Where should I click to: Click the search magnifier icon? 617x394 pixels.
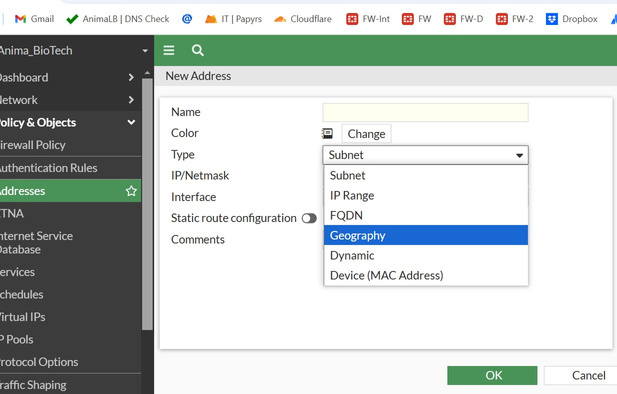pyautogui.click(x=198, y=50)
